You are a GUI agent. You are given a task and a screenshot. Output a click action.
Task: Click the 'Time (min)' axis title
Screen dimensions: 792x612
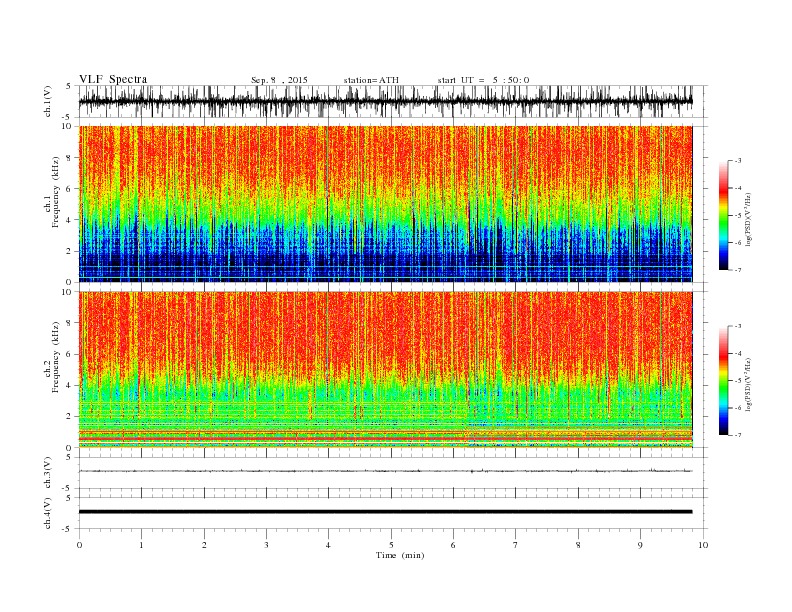pyautogui.click(x=400, y=555)
